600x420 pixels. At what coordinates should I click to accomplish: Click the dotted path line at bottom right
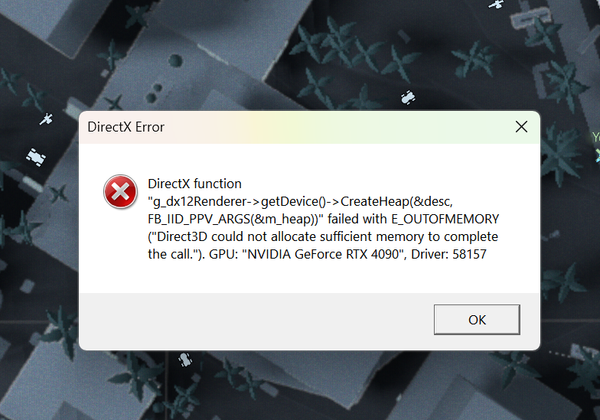pos(561,354)
